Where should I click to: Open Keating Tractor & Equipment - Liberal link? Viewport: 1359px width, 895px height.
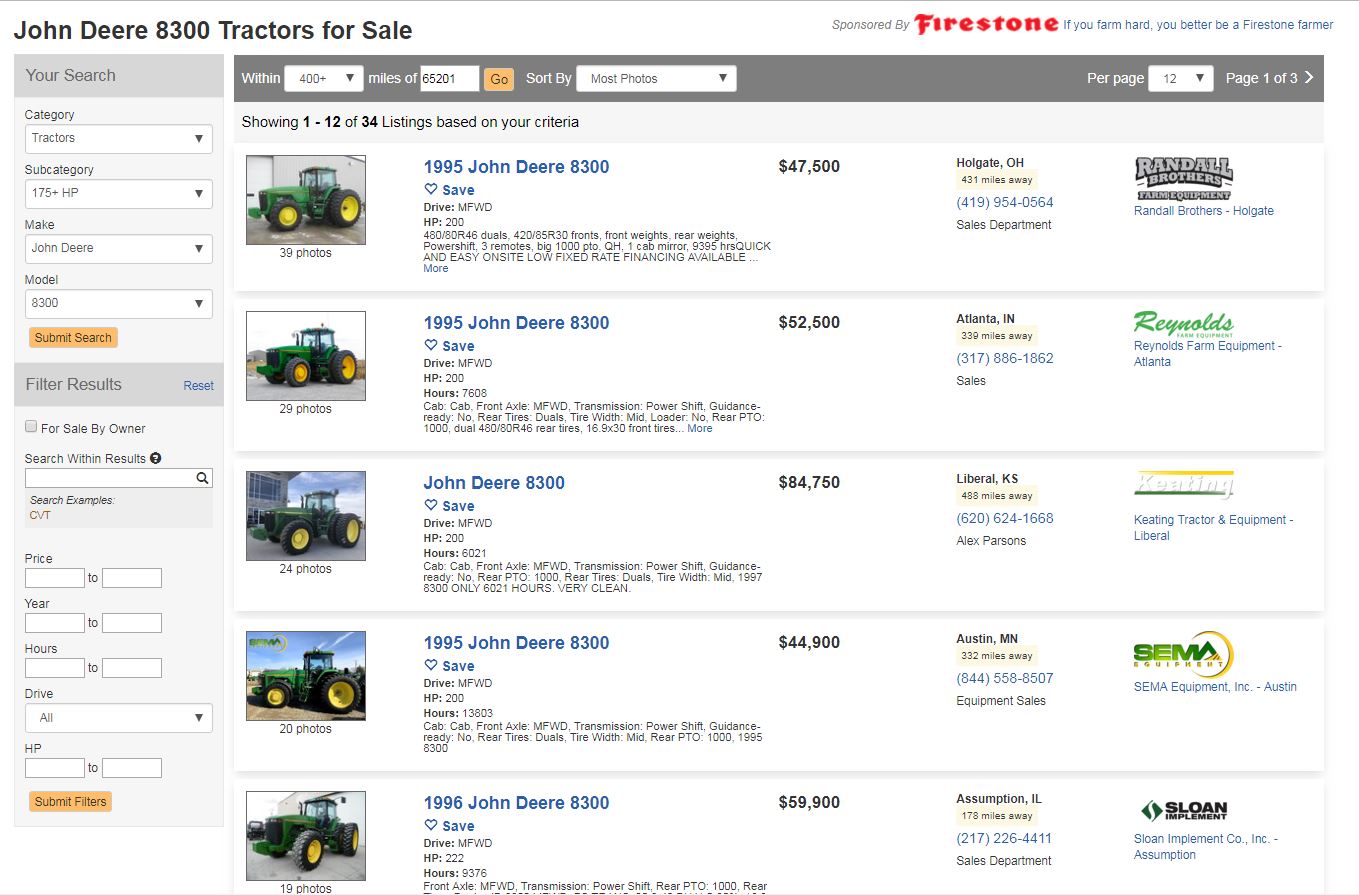1213,528
